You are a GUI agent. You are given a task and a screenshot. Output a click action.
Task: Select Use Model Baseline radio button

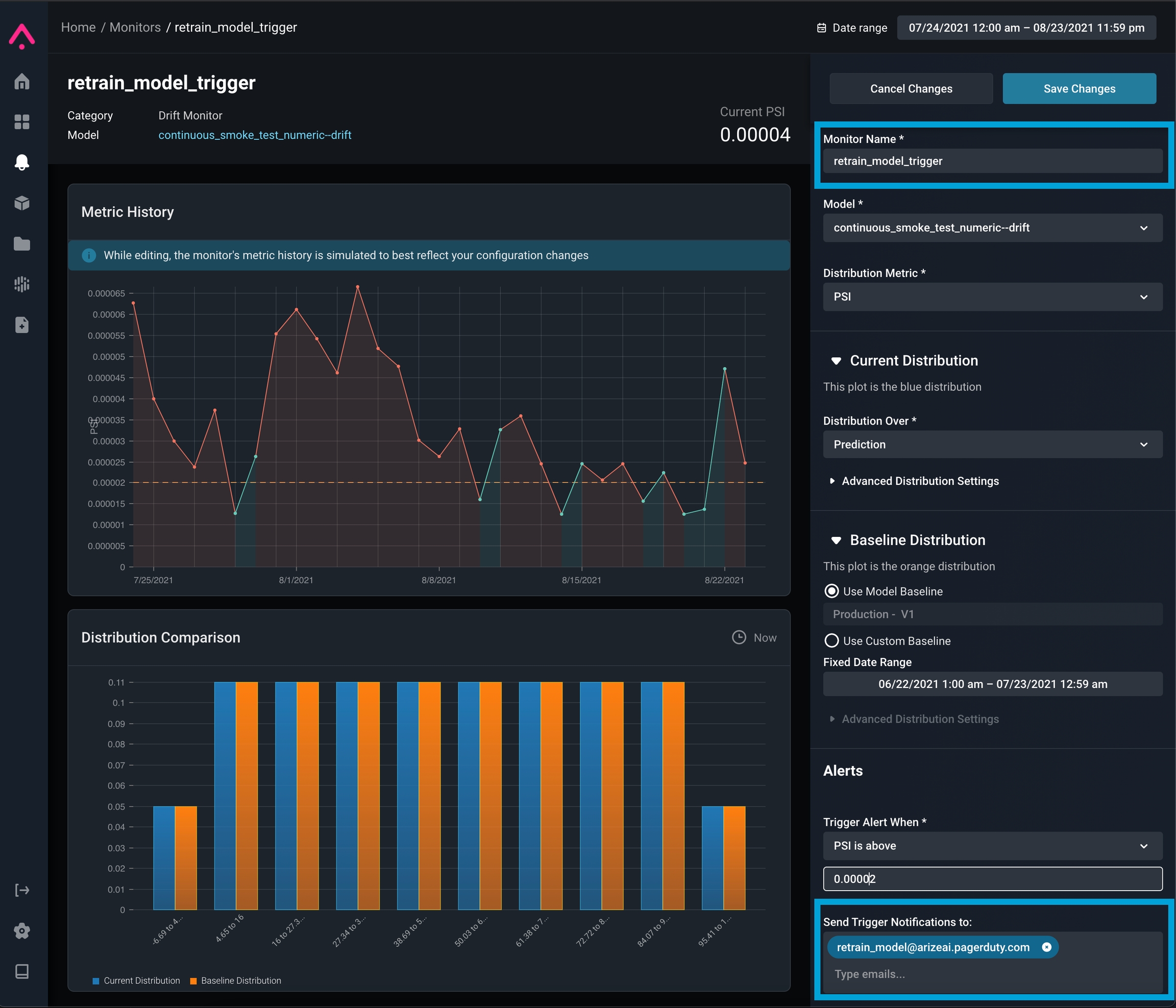(831, 592)
